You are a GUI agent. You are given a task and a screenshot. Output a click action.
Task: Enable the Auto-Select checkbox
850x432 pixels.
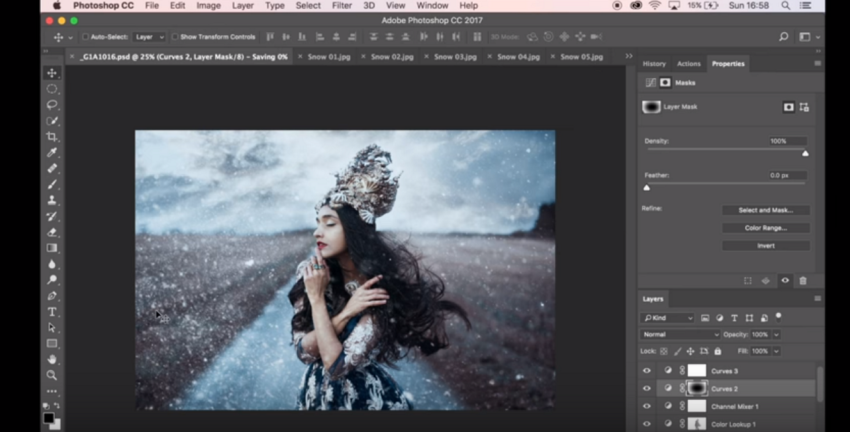pos(85,37)
